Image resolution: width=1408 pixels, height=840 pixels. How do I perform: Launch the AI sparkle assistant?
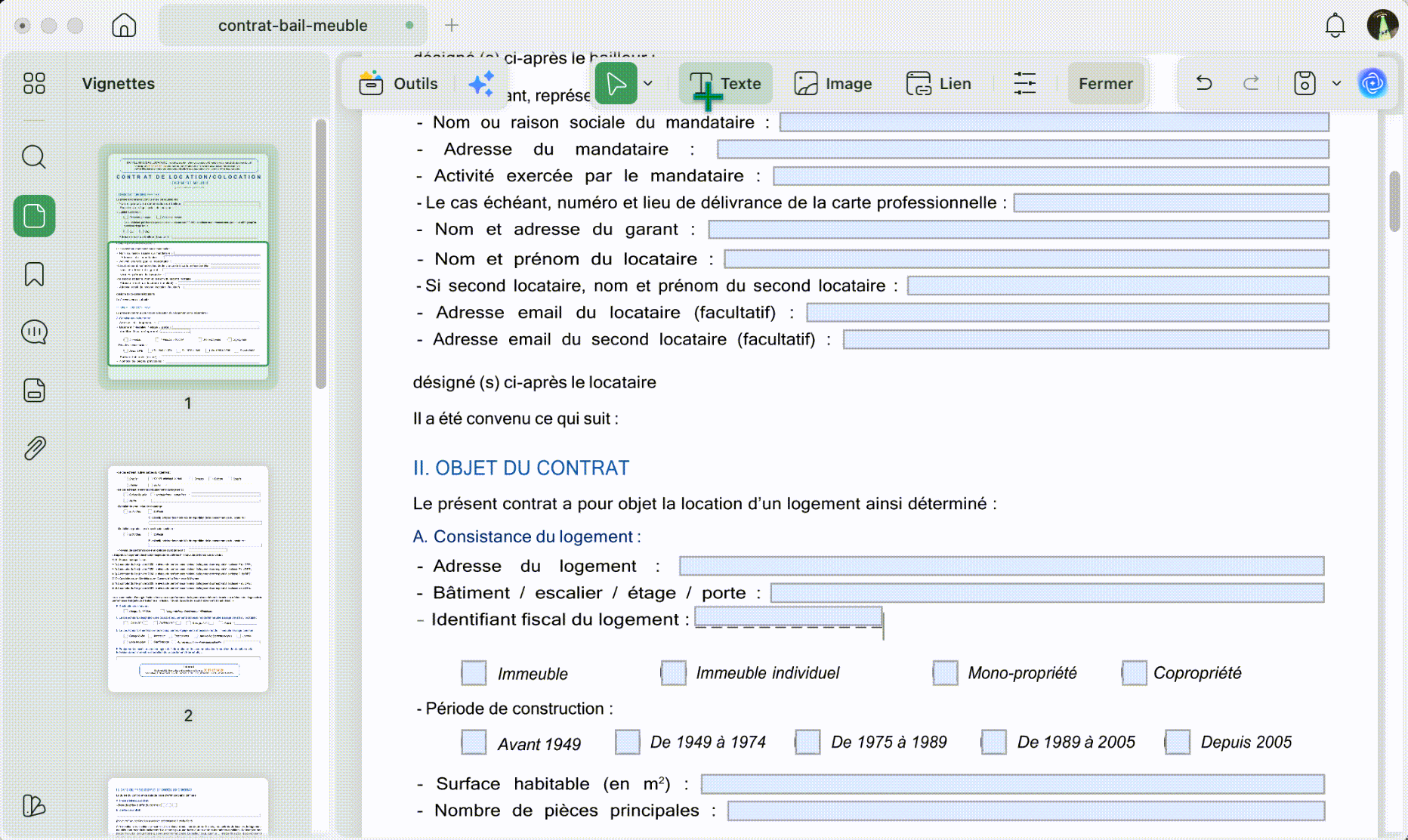click(x=481, y=83)
